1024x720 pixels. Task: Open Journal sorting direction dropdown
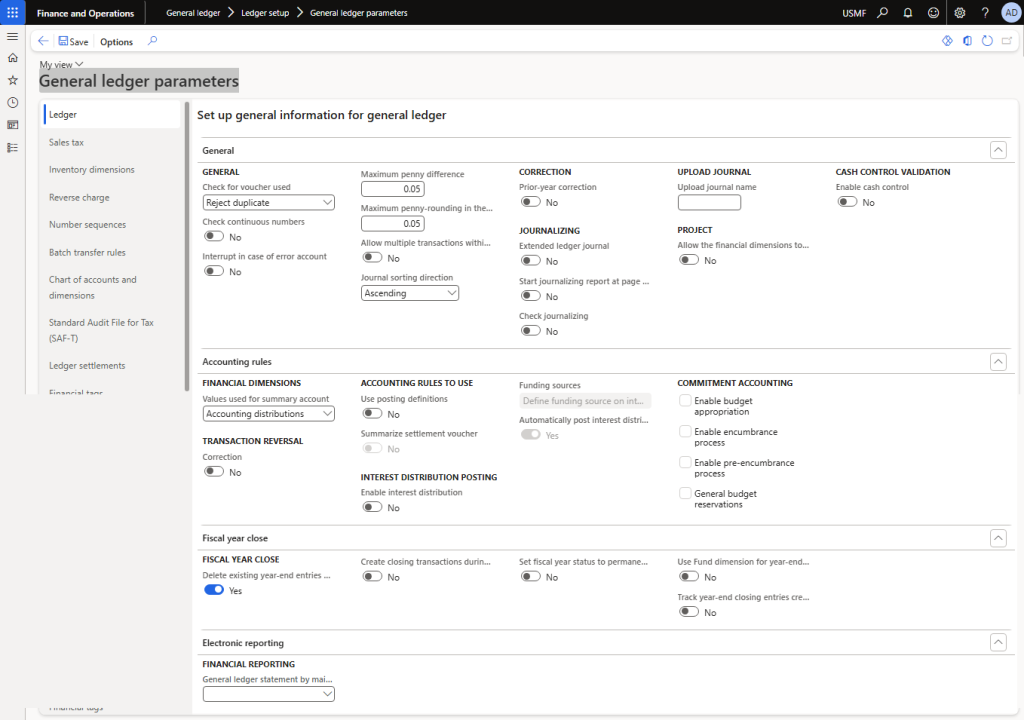[410, 293]
